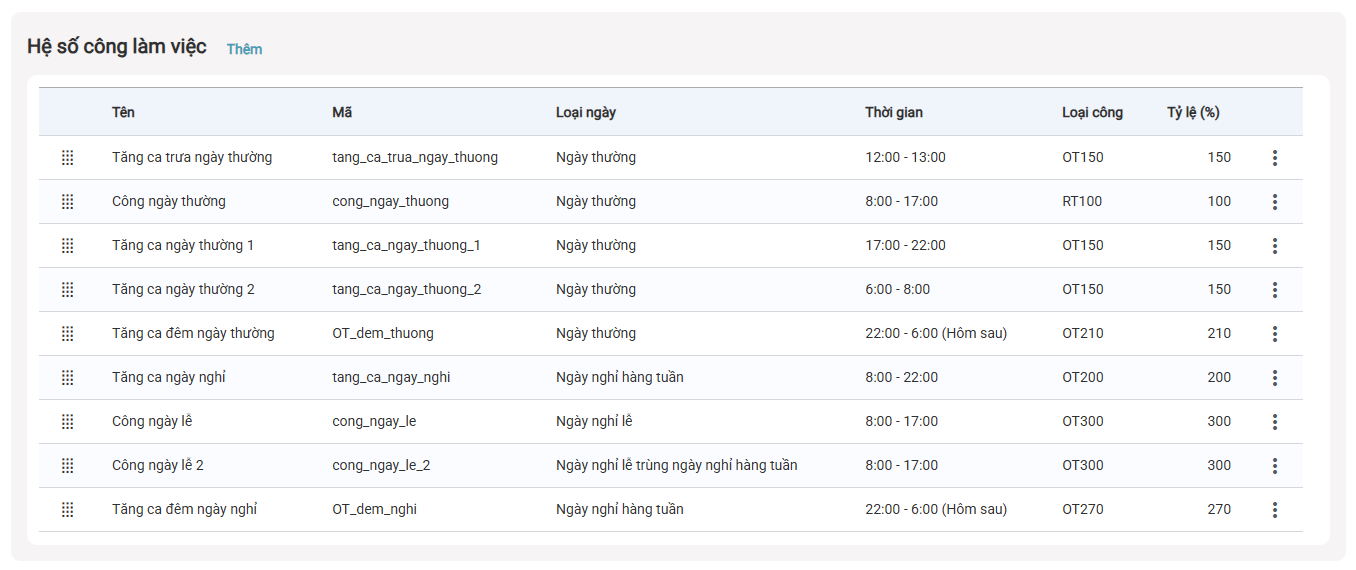
Task: Select the name Tăng ca đêm ngày nghỉ
Action: tap(184, 509)
